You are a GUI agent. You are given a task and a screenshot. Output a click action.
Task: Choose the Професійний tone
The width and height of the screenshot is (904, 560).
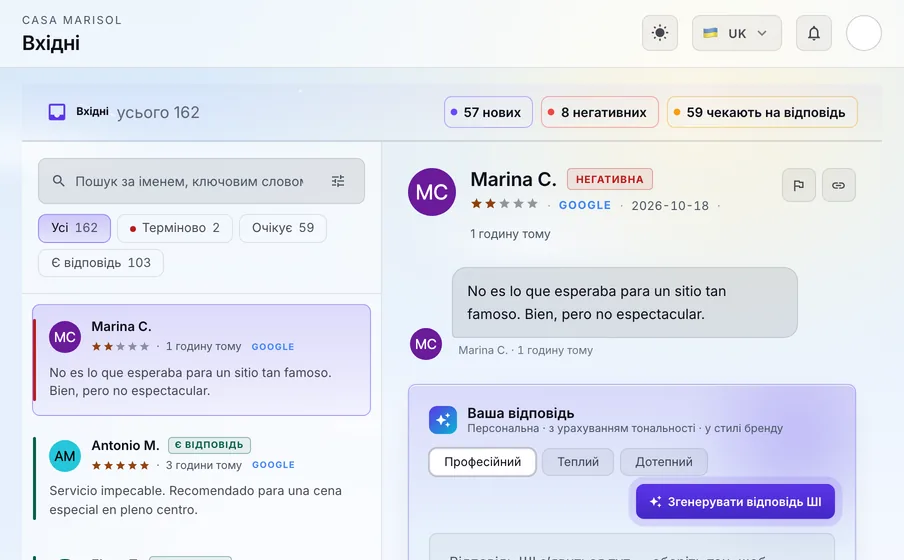pyautogui.click(x=483, y=462)
